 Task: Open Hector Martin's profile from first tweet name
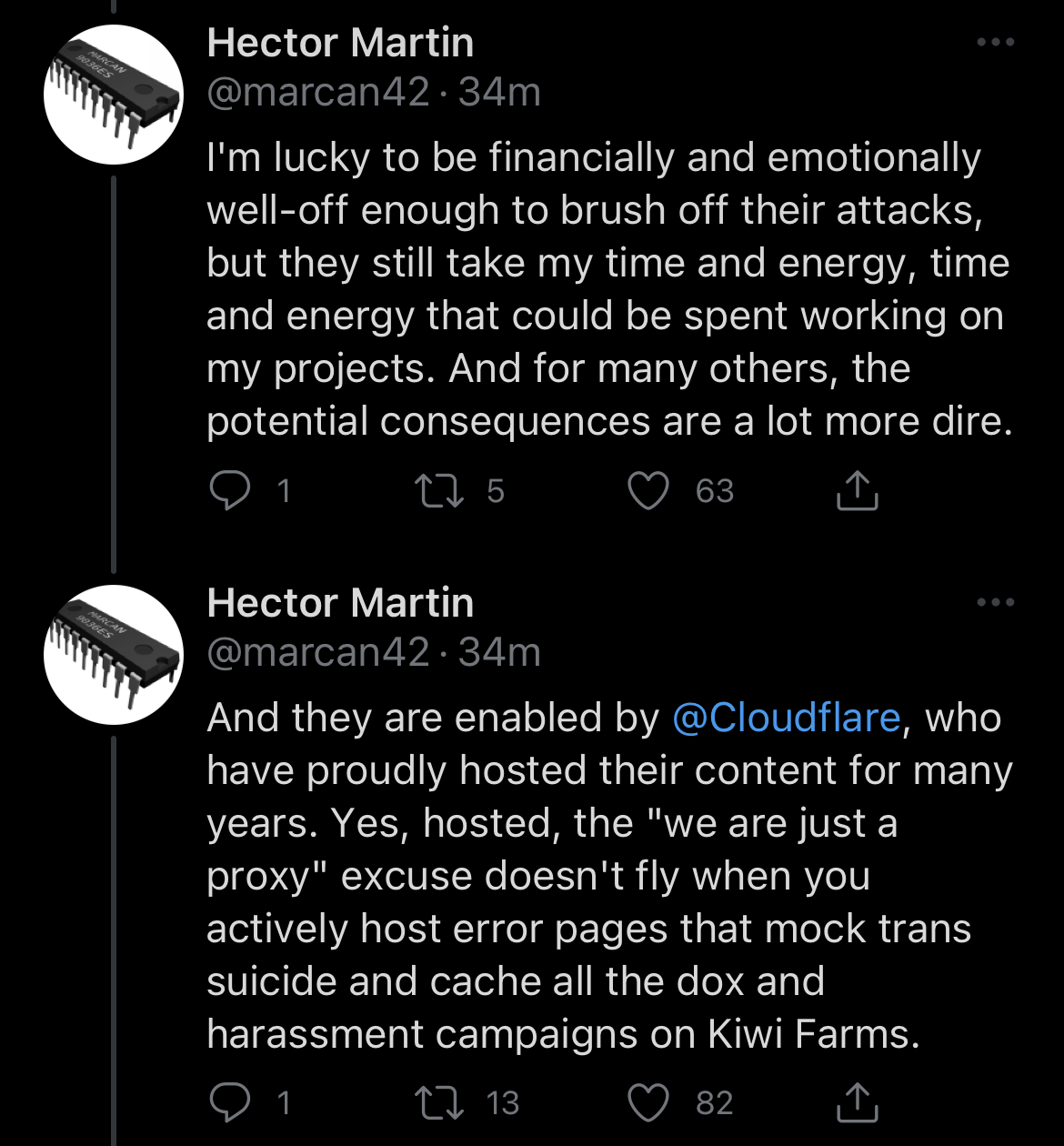pos(340,43)
